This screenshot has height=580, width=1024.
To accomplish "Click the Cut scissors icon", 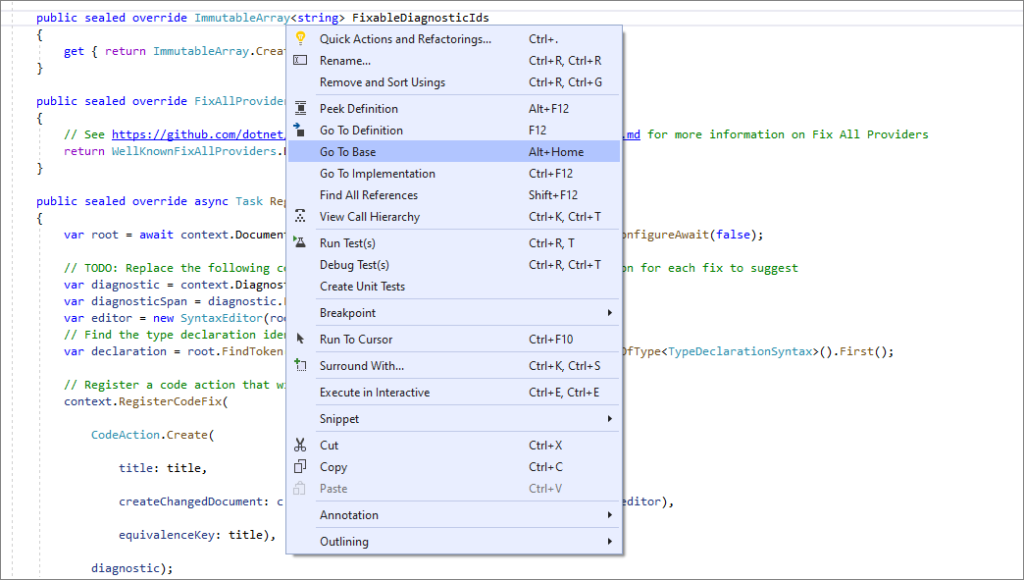I will click(x=300, y=445).
